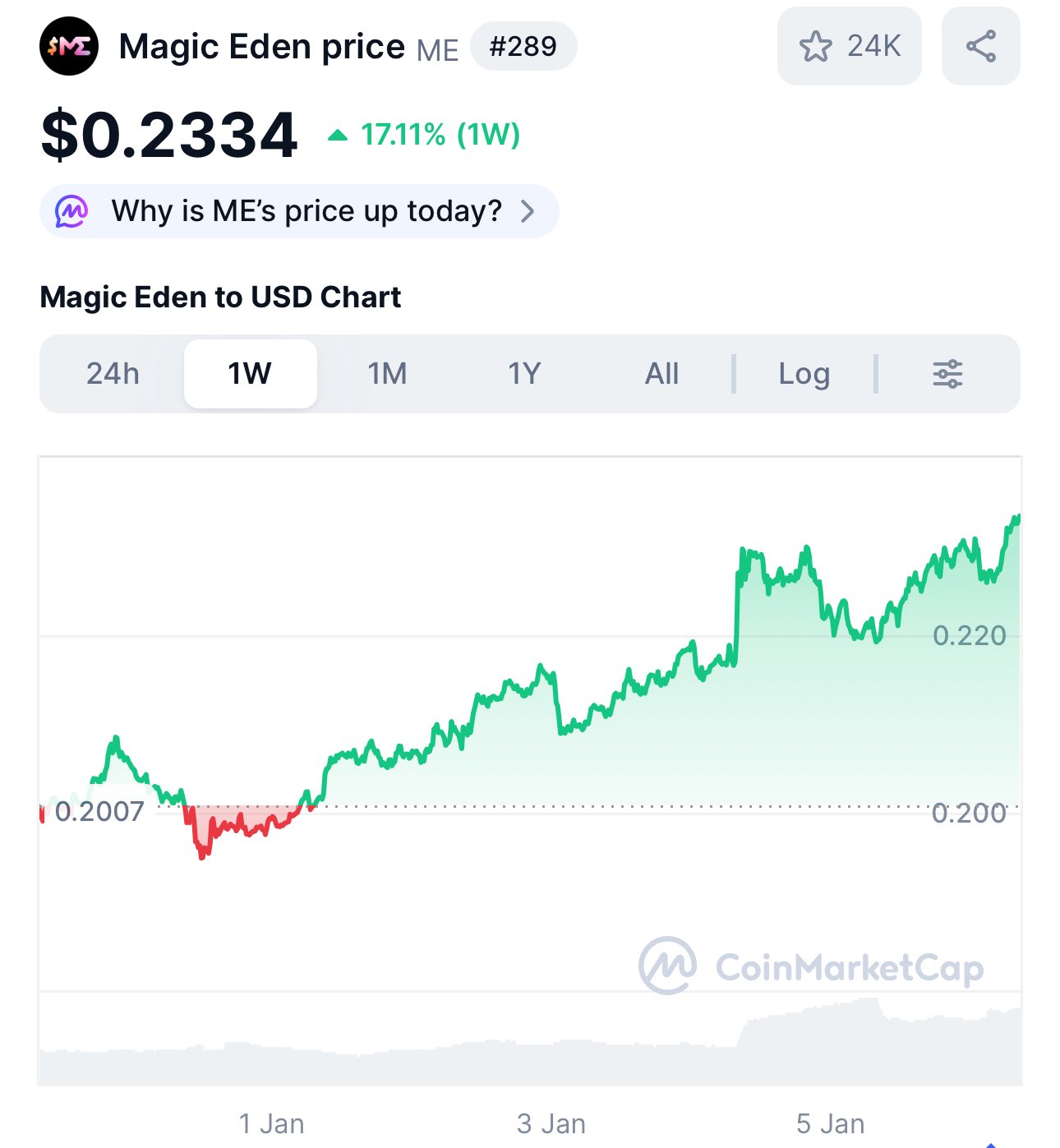This screenshot has width=1060, height=1148.
Task: Click the Magic Eden ME logo icon
Action: 69,47
